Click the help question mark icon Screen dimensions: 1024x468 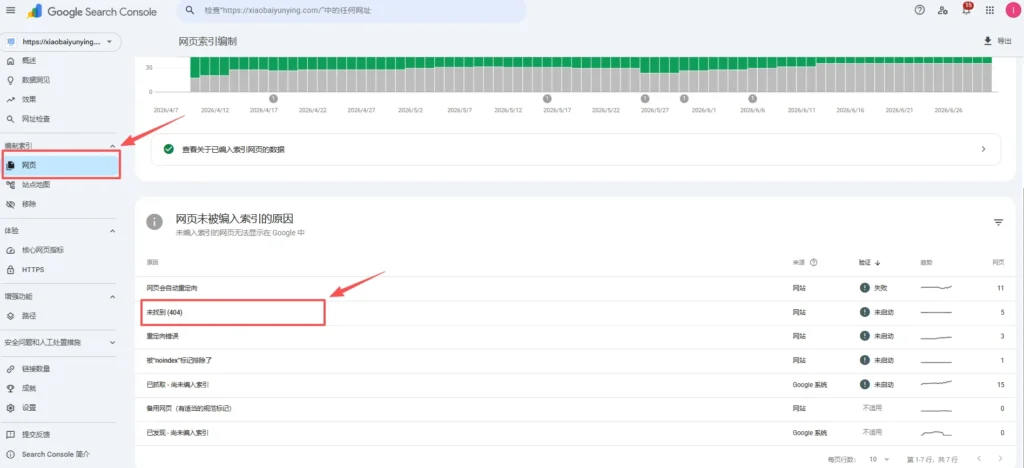(x=920, y=10)
